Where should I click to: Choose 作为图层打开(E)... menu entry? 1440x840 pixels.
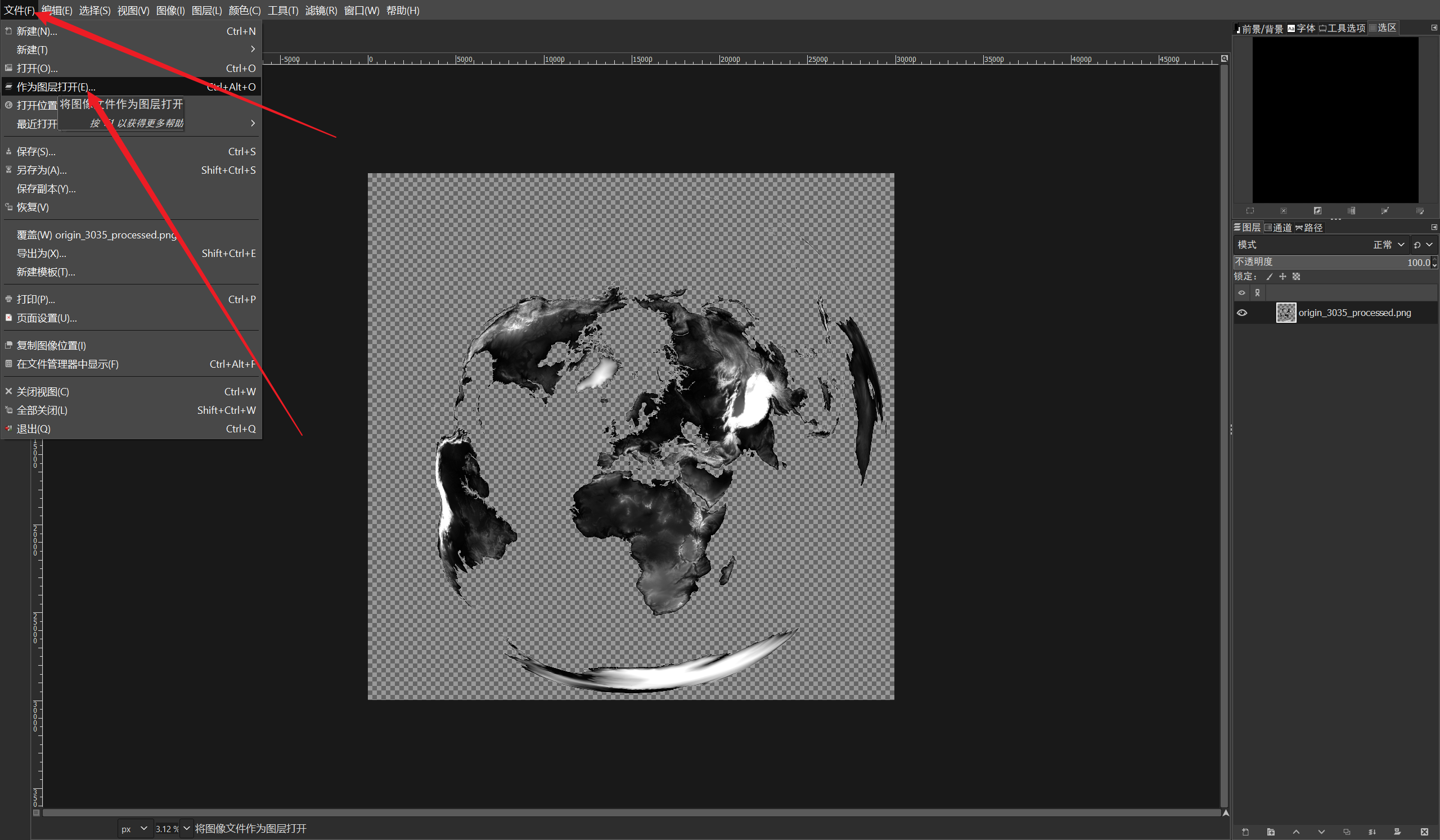tap(131, 87)
